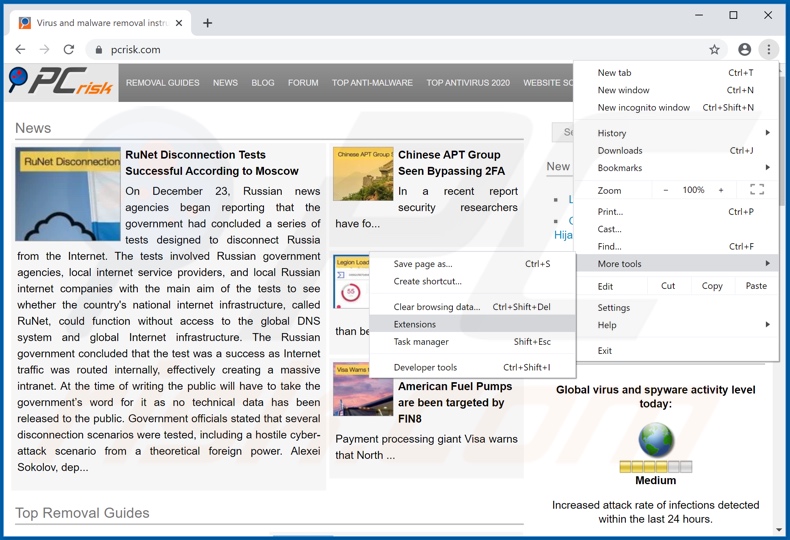This screenshot has width=790, height=540.
Task: Click the fullscreen icon in Zoom row
Action: click(757, 190)
